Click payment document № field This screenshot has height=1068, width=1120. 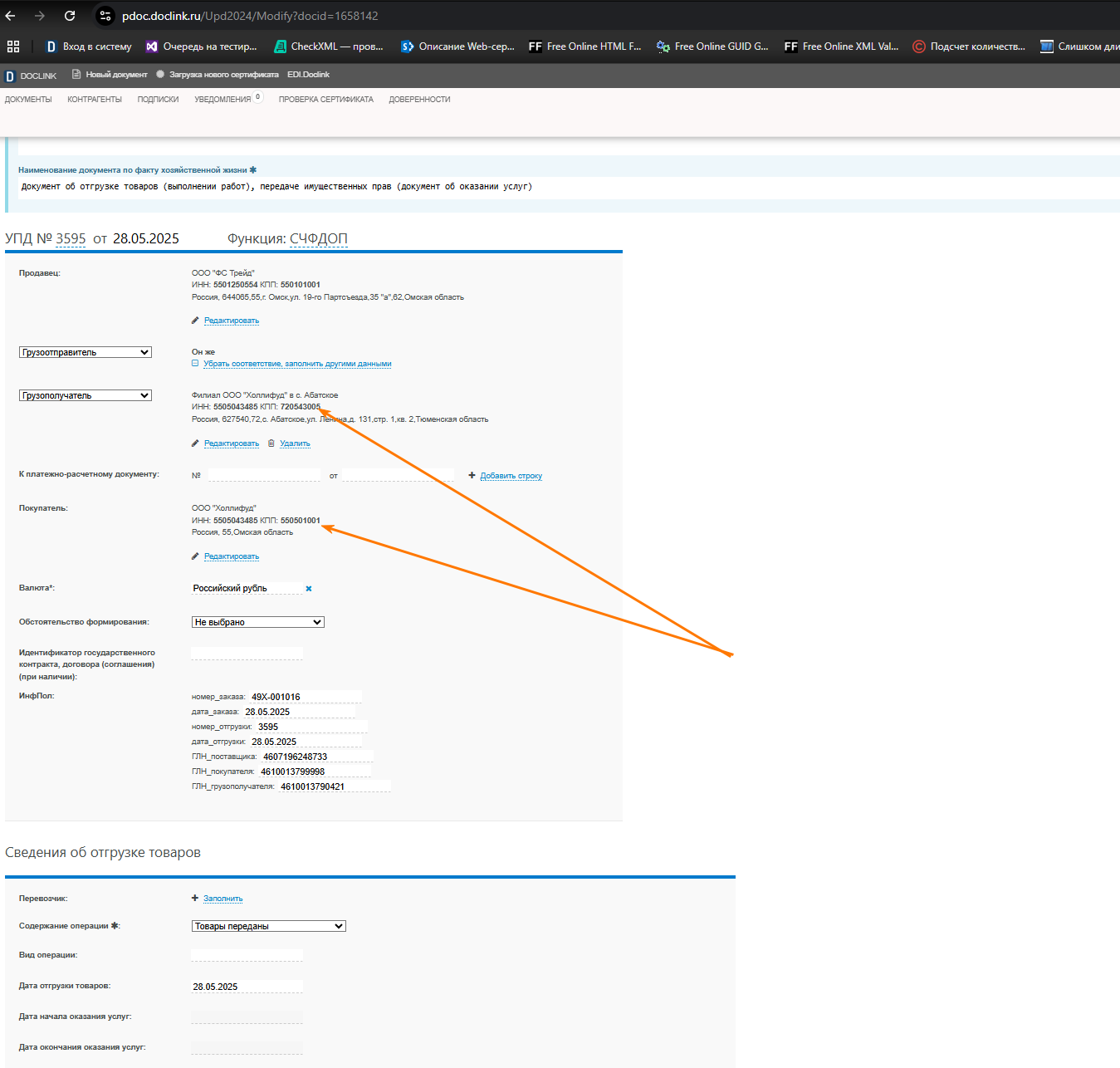[x=264, y=475]
